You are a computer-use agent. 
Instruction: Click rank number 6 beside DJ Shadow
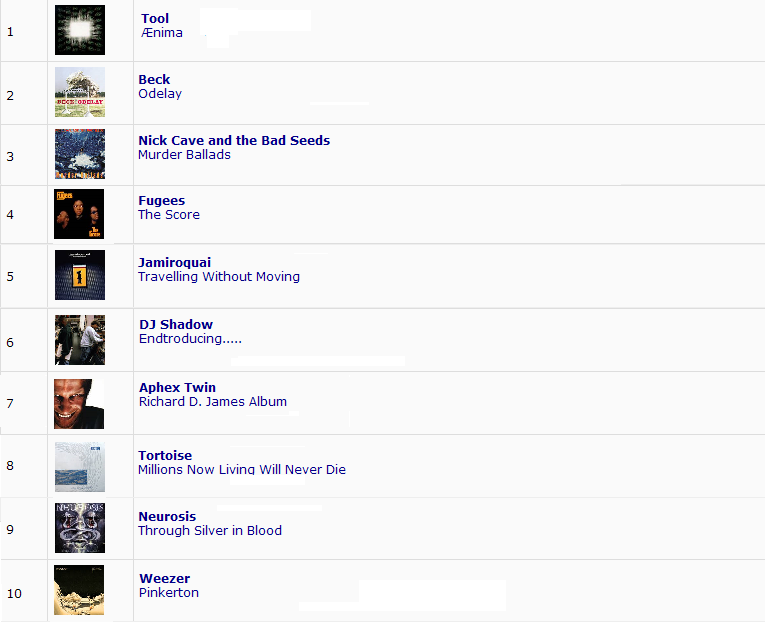[10, 342]
